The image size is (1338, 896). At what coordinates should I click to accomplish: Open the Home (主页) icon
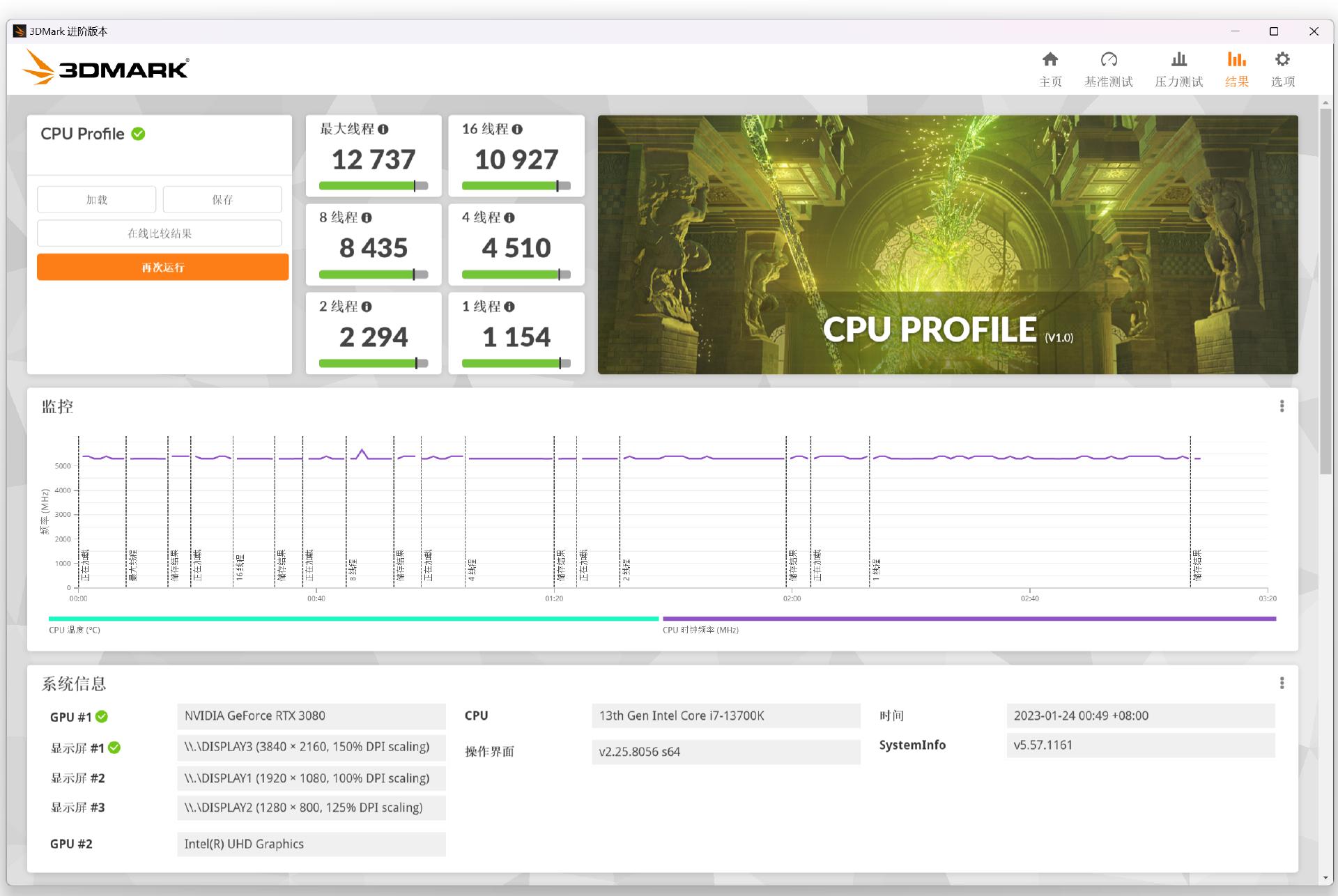point(1050,60)
